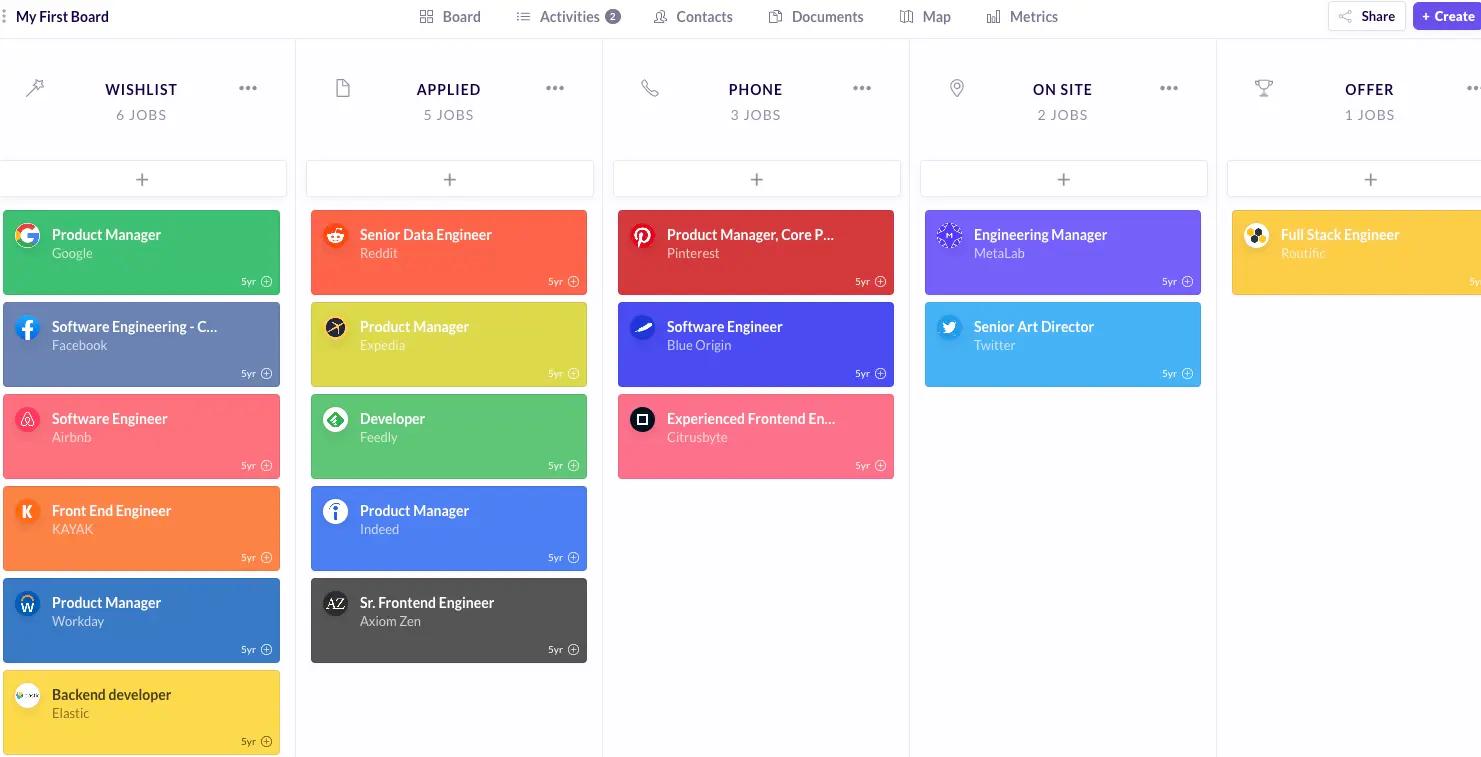Click the Share button
The image size is (1481, 757).
click(x=1366, y=16)
